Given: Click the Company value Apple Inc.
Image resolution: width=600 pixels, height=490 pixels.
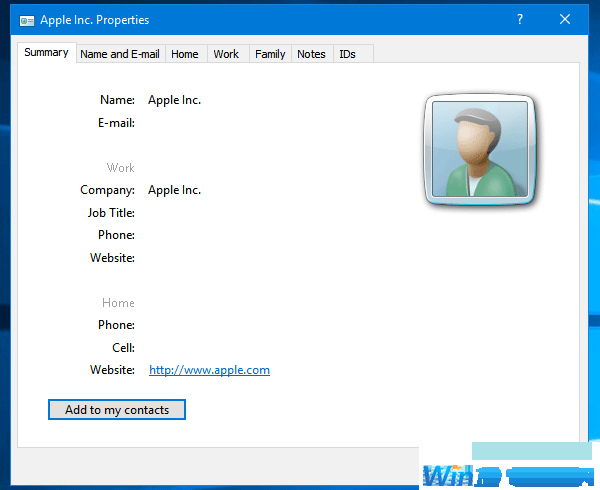Looking at the screenshot, I should point(174,190).
